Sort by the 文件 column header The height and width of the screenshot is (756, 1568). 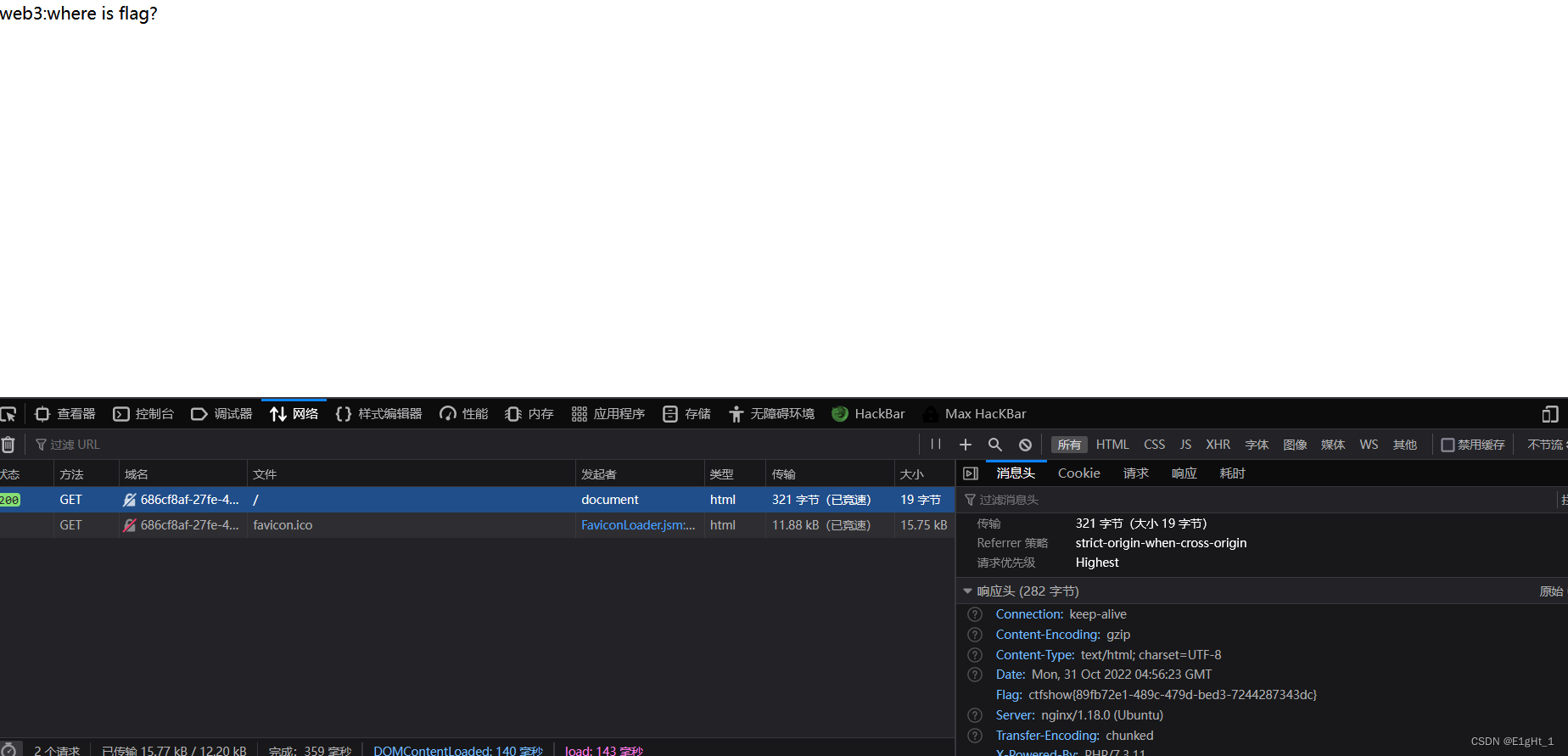[x=411, y=474]
